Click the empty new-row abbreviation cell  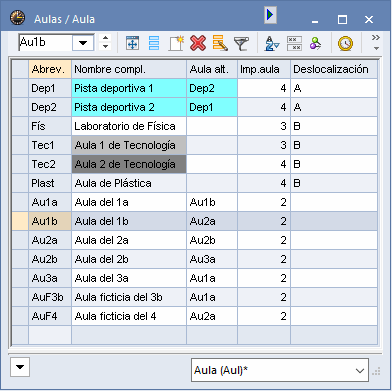click(50, 335)
